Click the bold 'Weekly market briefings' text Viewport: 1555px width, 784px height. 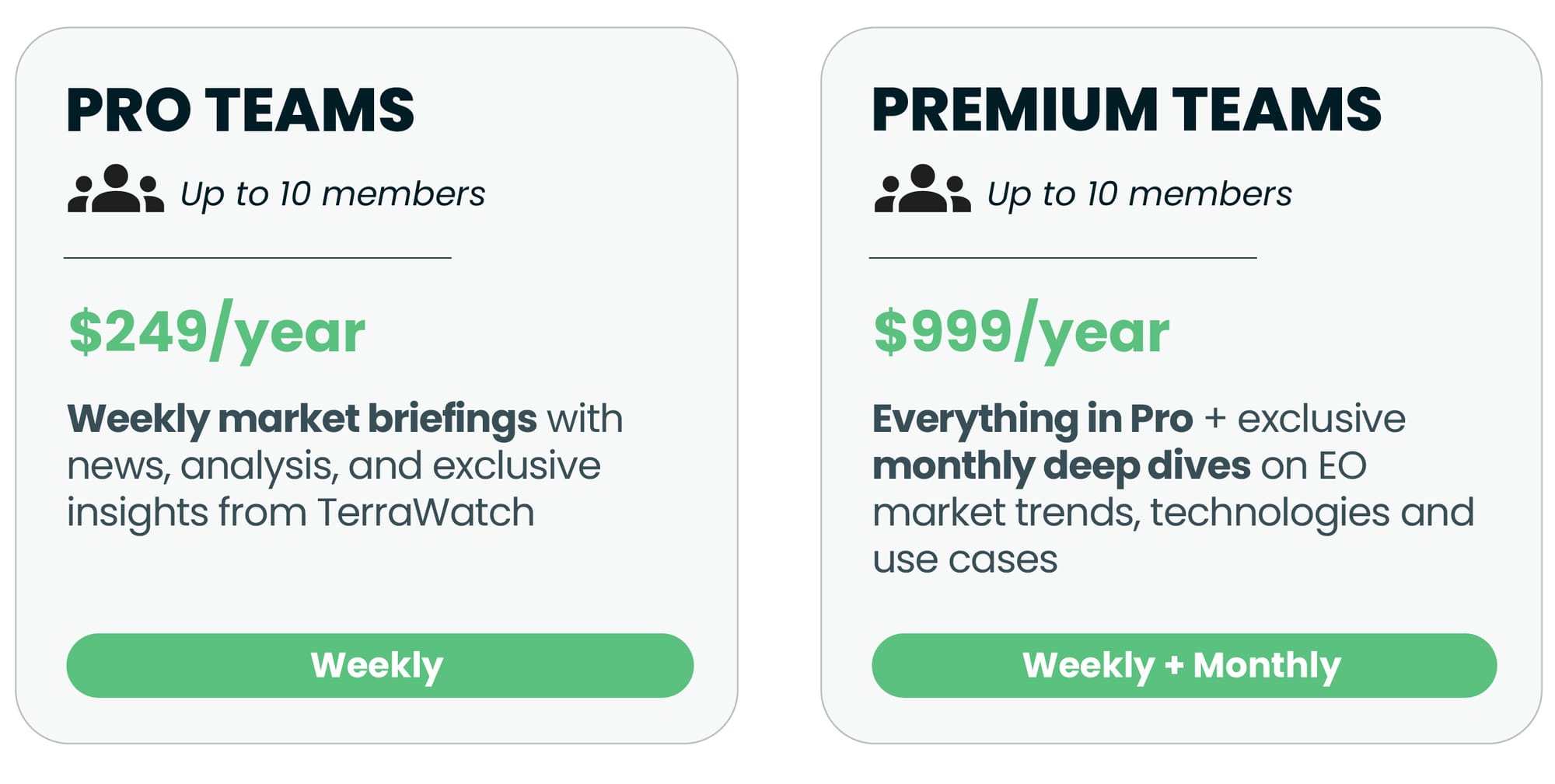point(302,420)
